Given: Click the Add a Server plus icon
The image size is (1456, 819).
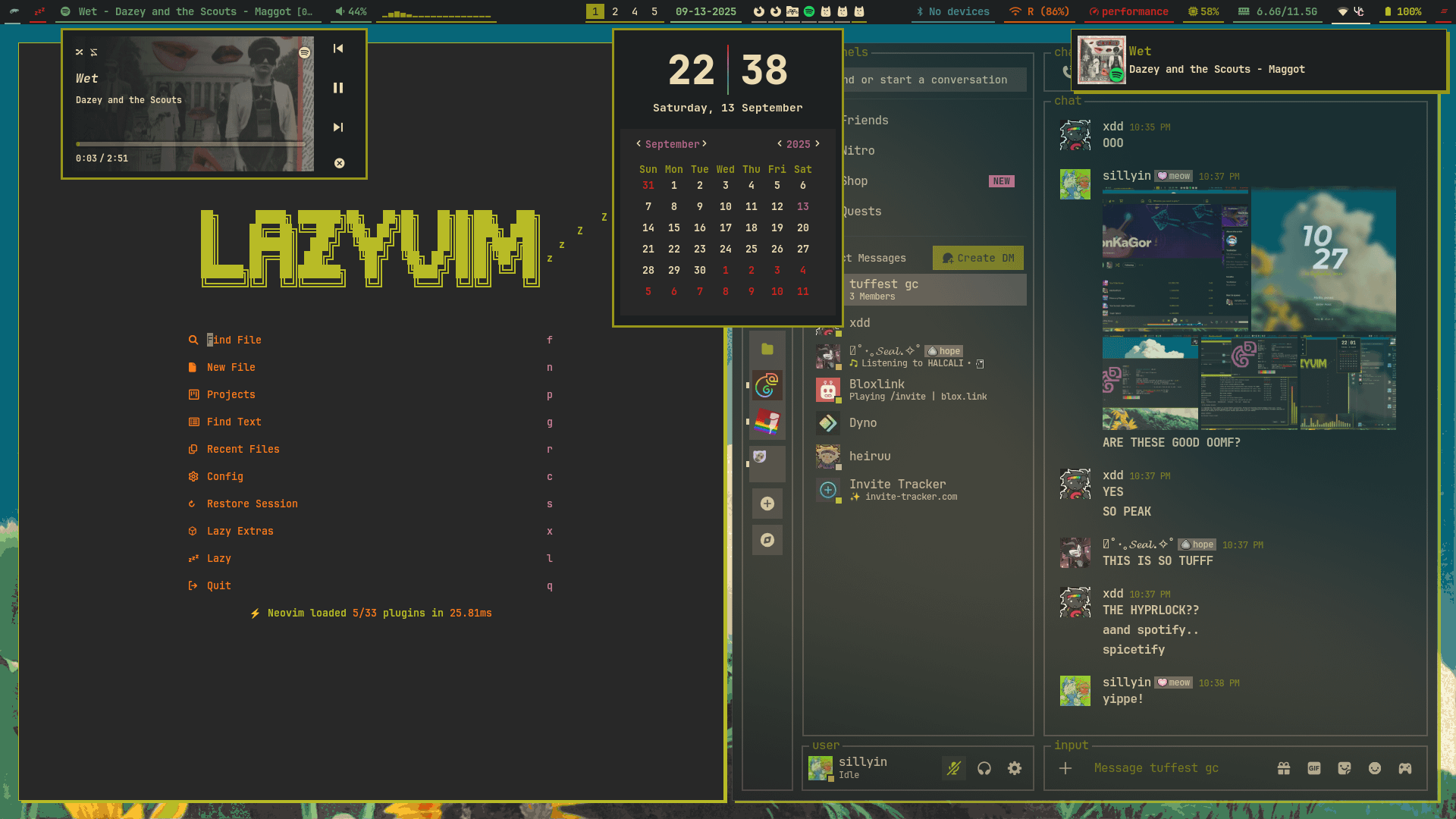Looking at the screenshot, I should (767, 504).
